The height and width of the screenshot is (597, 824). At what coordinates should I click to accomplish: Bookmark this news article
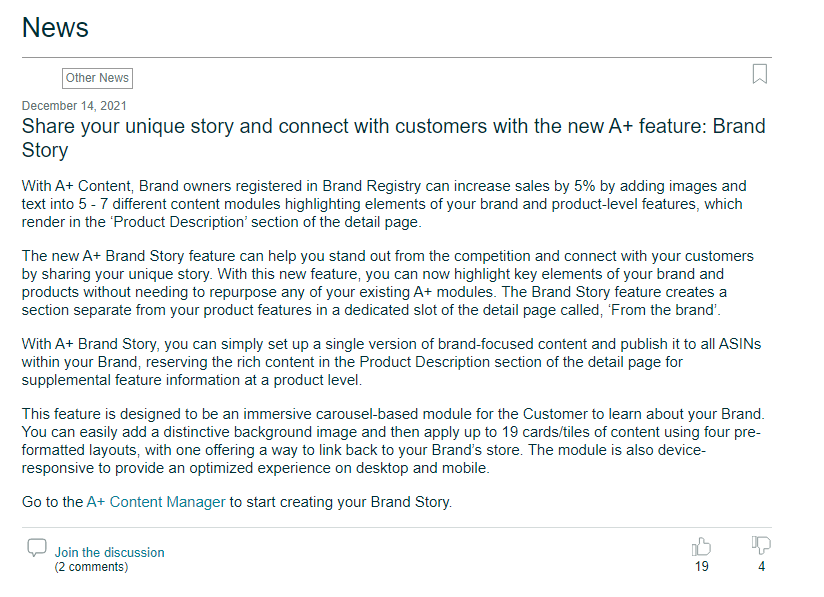click(759, 74)
